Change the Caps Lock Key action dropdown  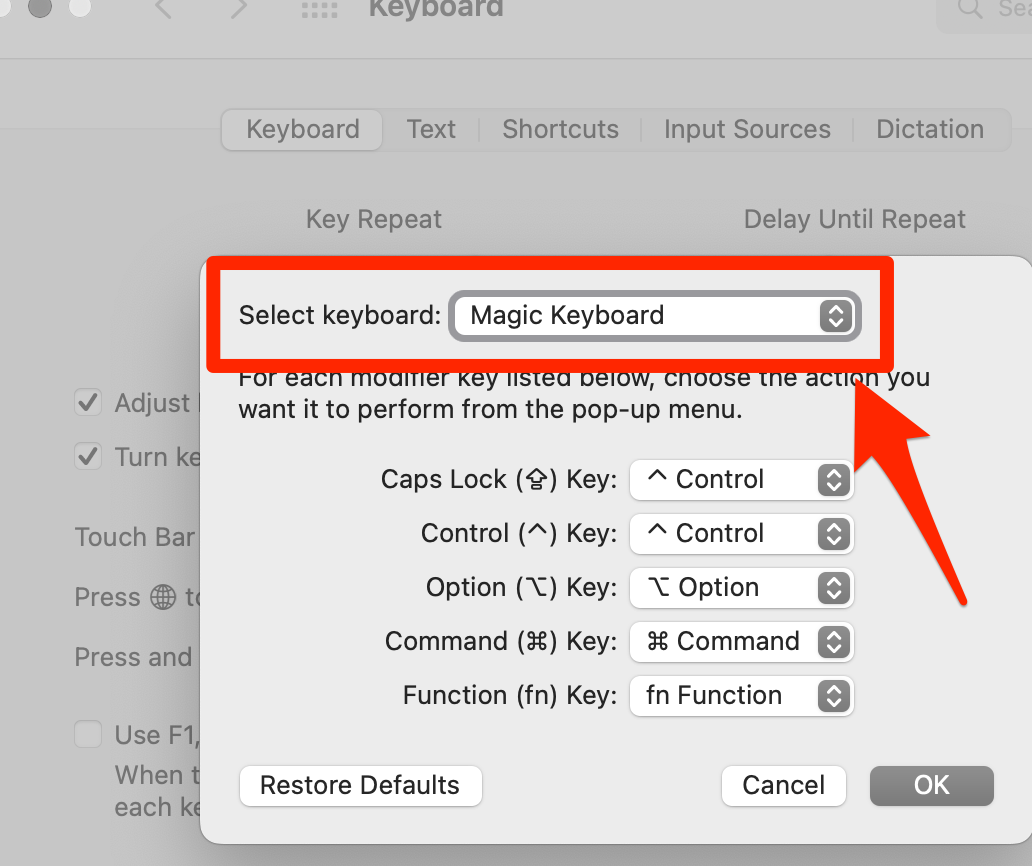741,479
